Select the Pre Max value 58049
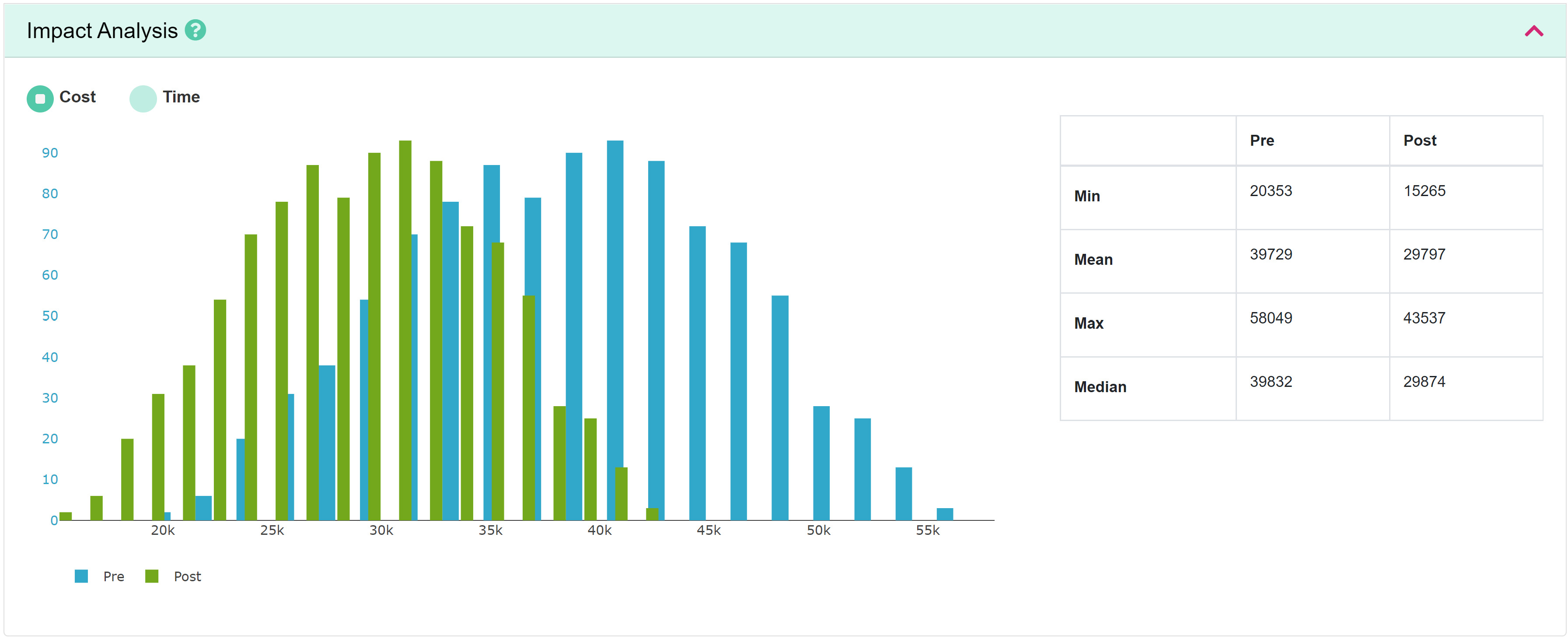This screenshot has height=639, width=1568. tap(1271, 318)
